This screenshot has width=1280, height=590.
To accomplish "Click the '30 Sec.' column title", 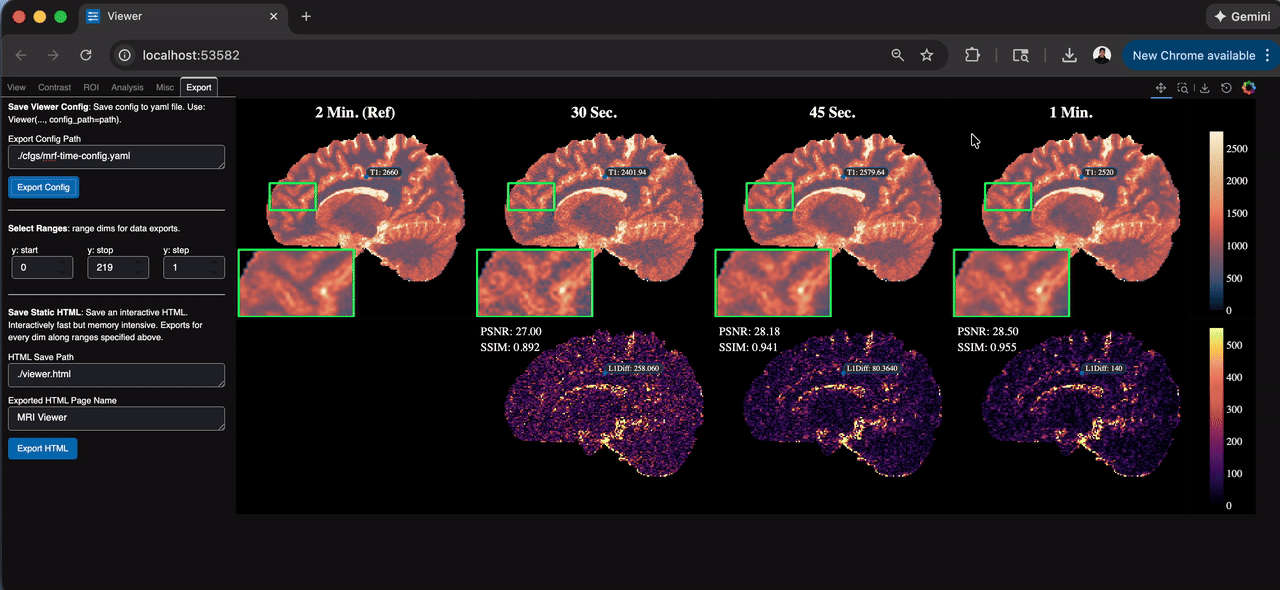I will [x=594, y=113].
